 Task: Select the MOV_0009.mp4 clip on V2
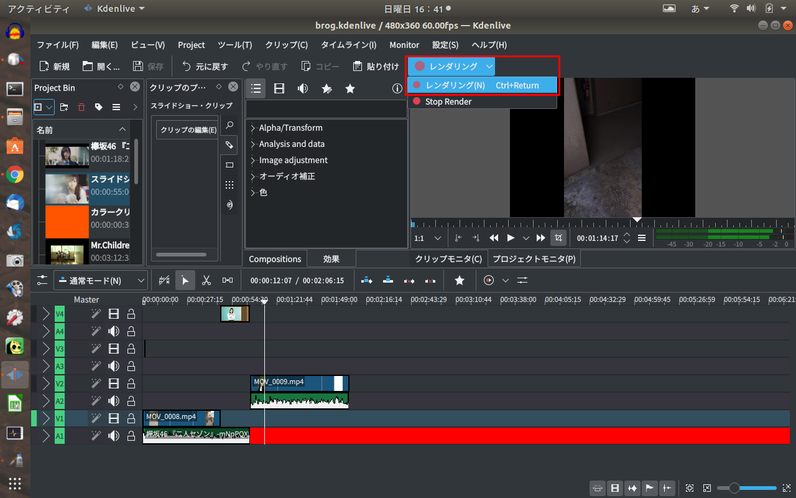[x=300, y=383]
